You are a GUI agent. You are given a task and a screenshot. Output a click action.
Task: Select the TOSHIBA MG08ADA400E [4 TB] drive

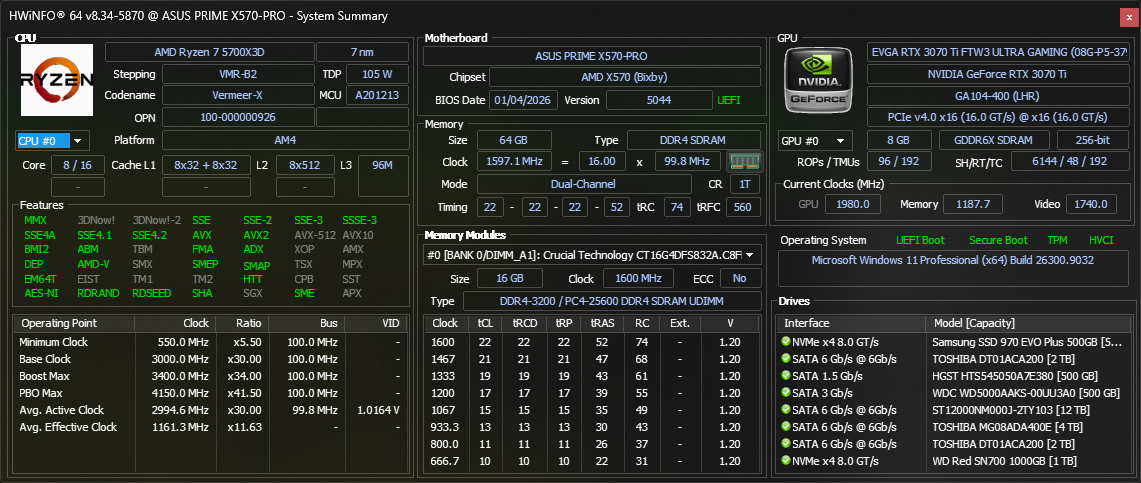954,426
